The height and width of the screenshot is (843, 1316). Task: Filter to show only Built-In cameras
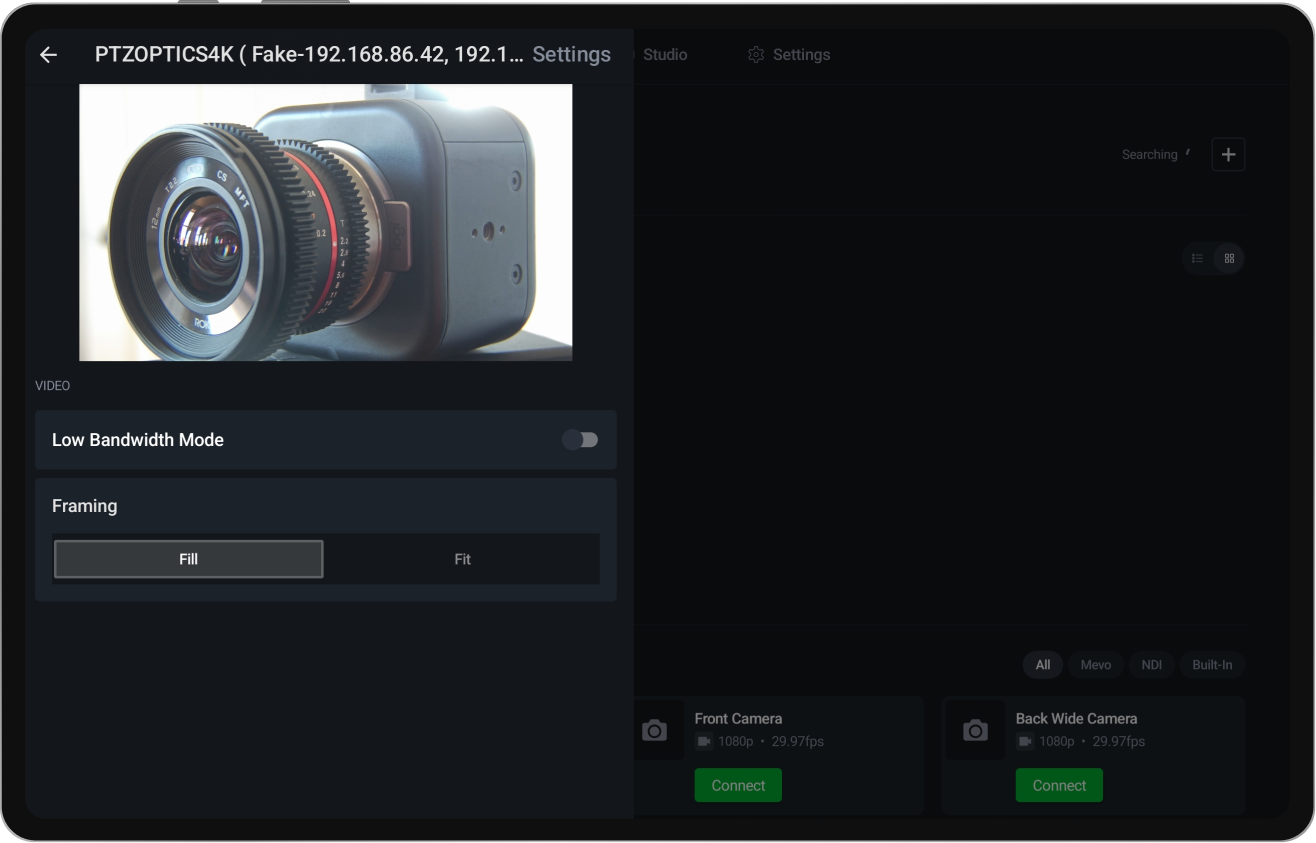click(x=1212, y=664)
